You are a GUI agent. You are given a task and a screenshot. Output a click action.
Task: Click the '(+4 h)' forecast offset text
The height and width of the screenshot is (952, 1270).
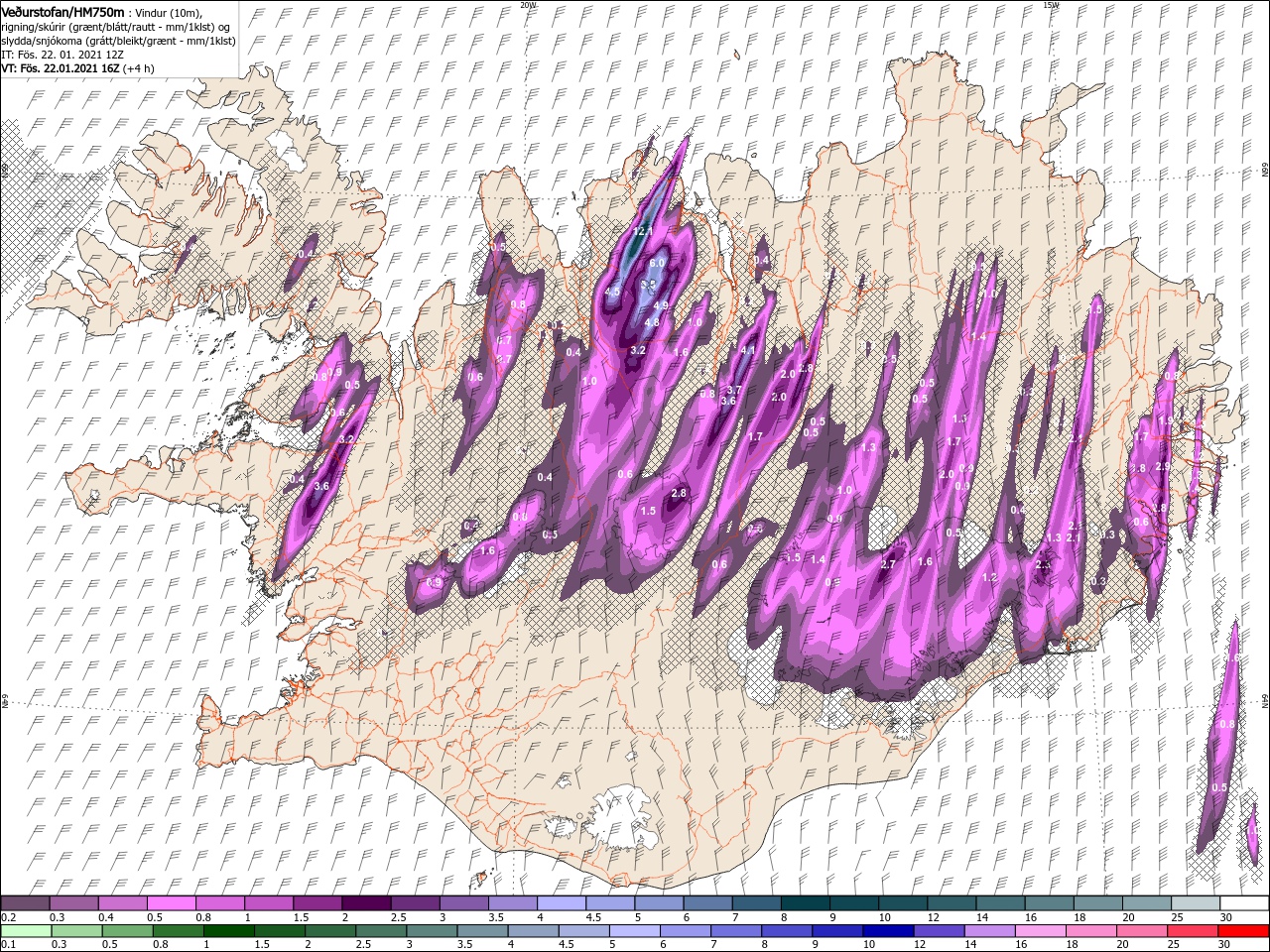(141, 68)
